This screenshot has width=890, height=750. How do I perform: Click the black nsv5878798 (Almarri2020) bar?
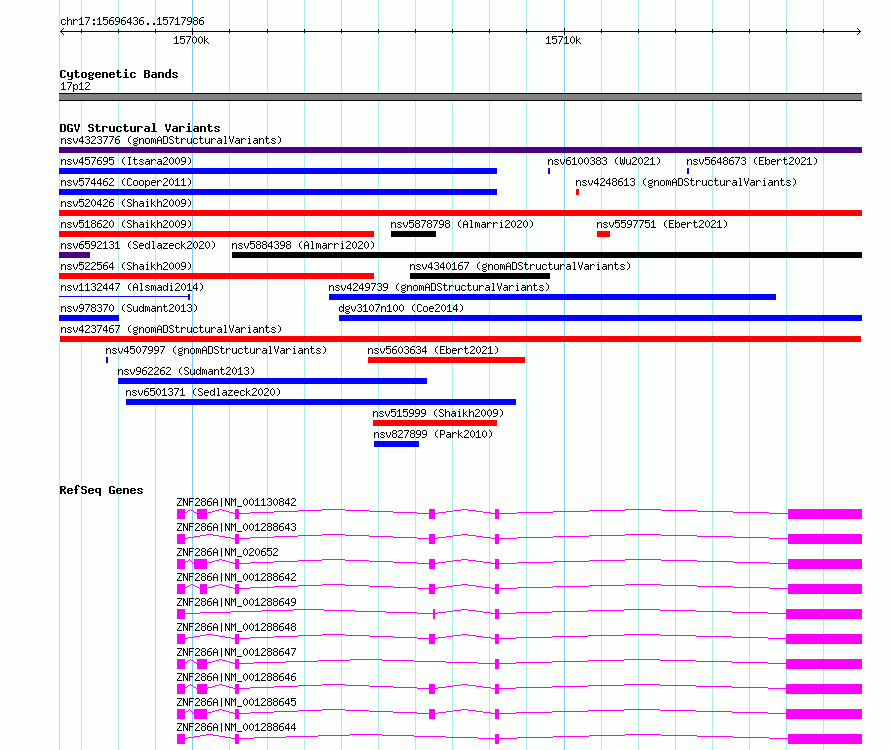(x=413, y=234)
